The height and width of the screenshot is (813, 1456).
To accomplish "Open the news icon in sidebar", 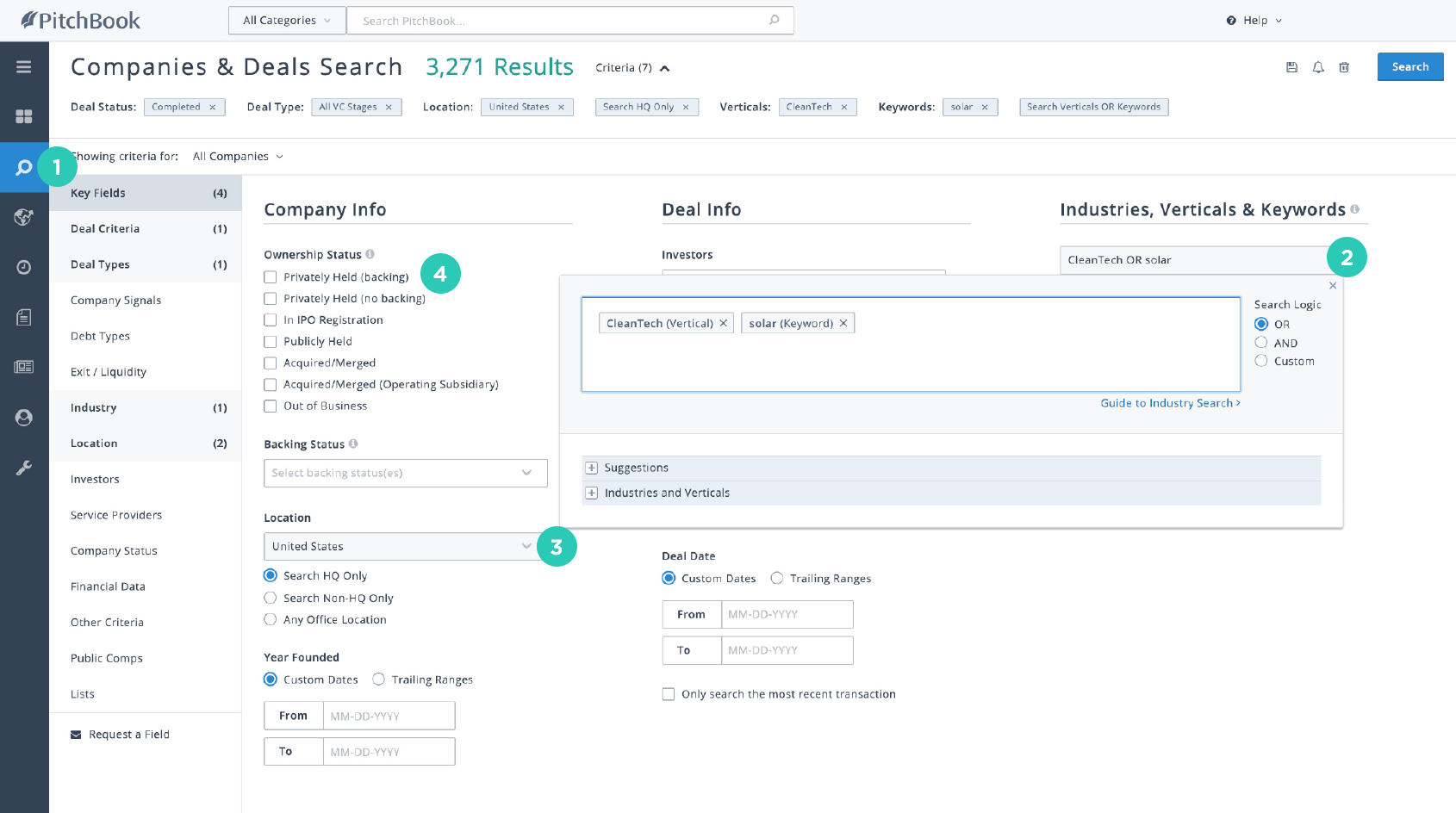I will 24,367.
